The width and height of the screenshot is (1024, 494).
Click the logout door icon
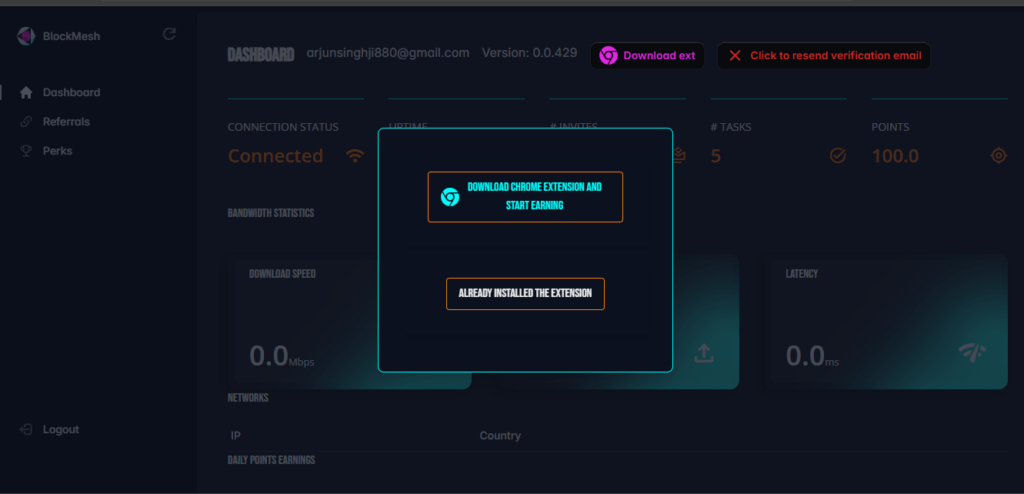click(x=26, y=429)
